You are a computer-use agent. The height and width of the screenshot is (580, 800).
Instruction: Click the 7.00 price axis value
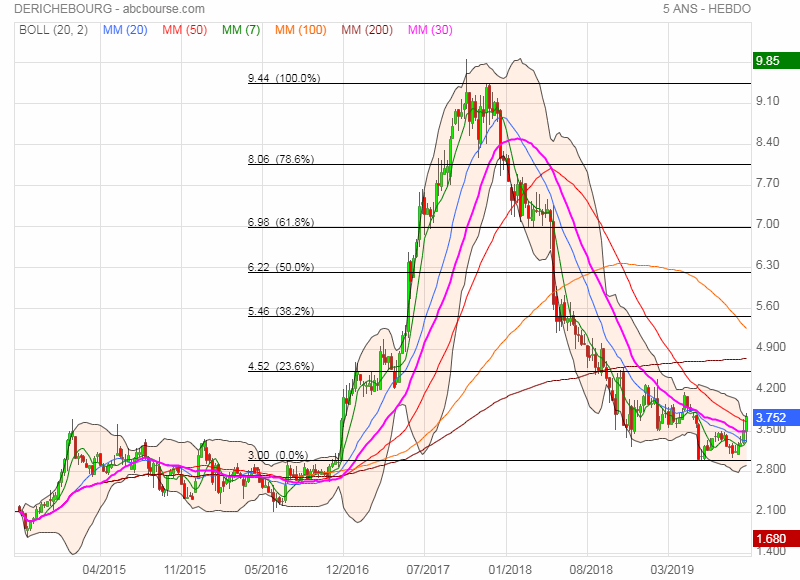(768, 224)
